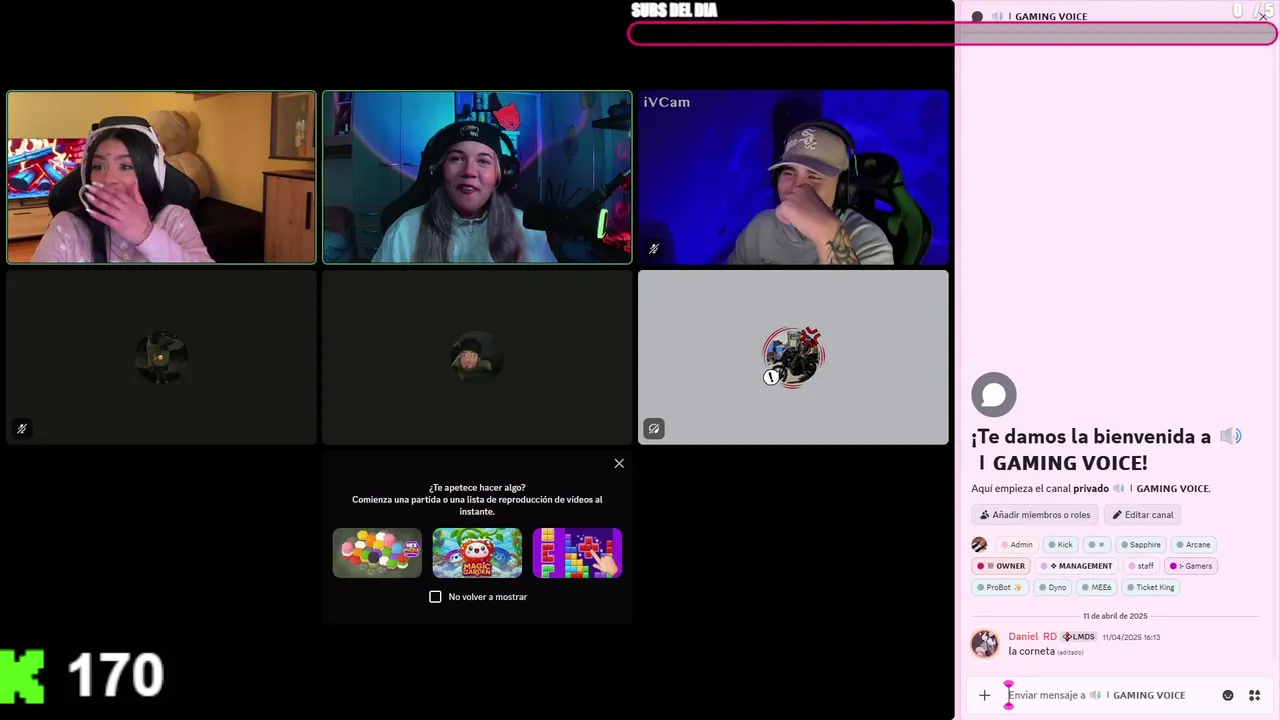Select the Admin role chip
This screenshot has height=720, width=1280.
[x=1016, y=545]
